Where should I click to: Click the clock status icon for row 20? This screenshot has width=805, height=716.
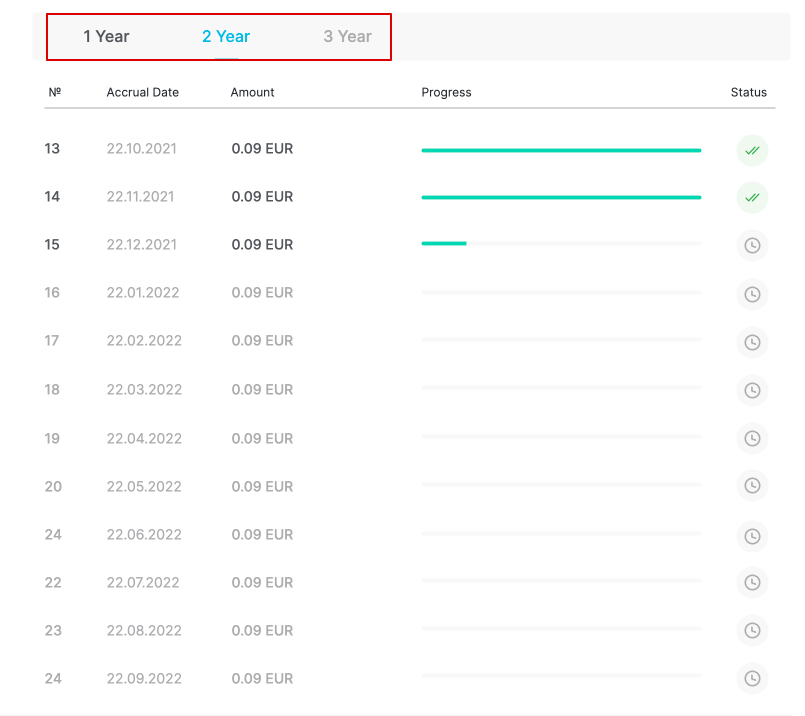(752, 486)
